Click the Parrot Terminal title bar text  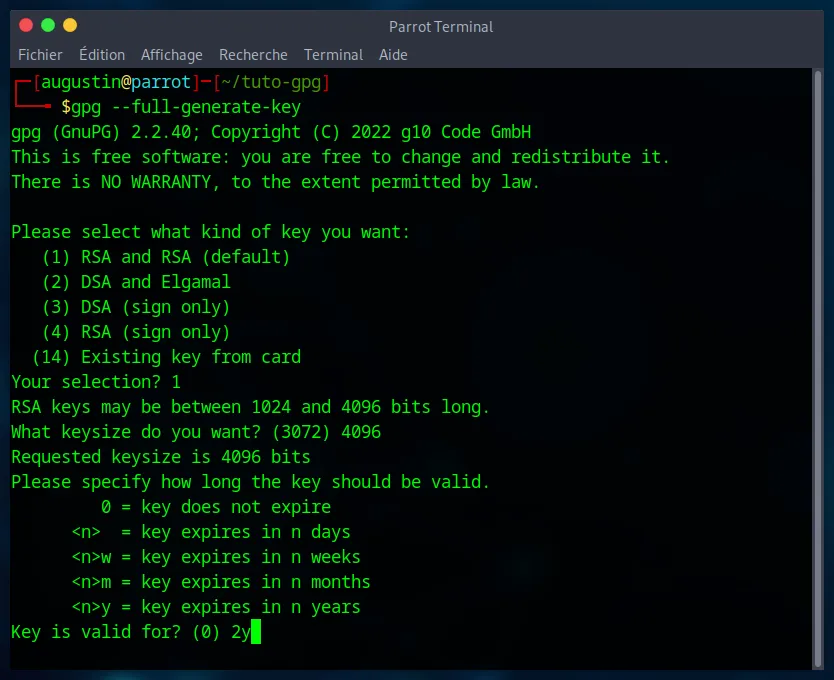click(441, 27)
